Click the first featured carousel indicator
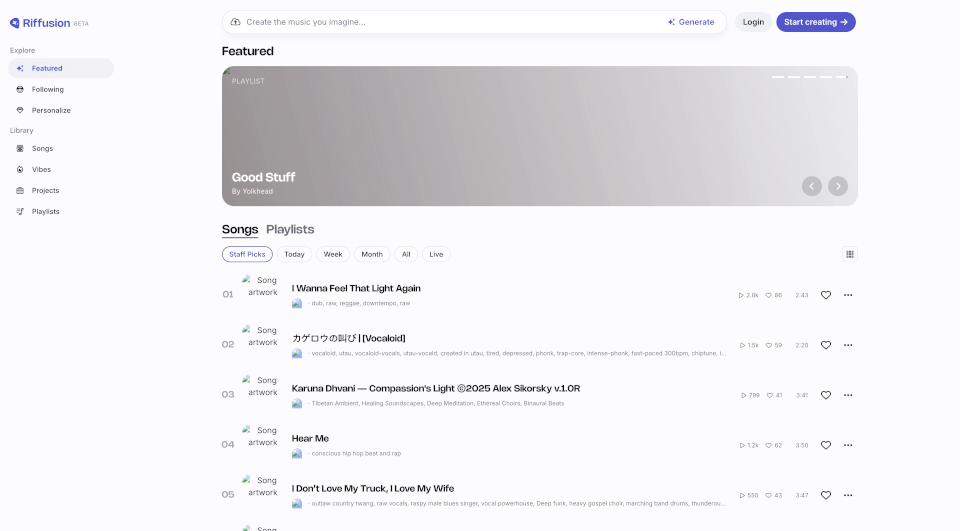This screenshot has height=531, width=960. tap(778, 77)
